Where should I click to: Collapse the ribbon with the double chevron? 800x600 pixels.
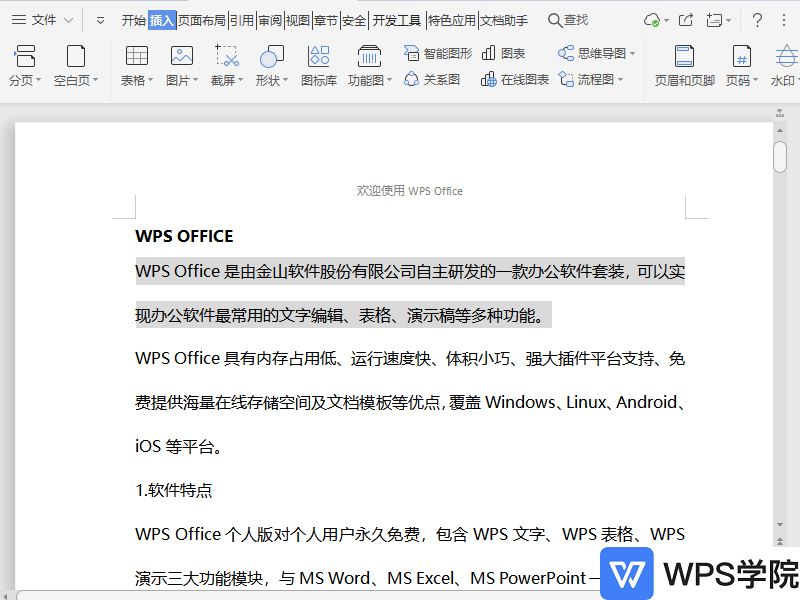tap(99, 19)
